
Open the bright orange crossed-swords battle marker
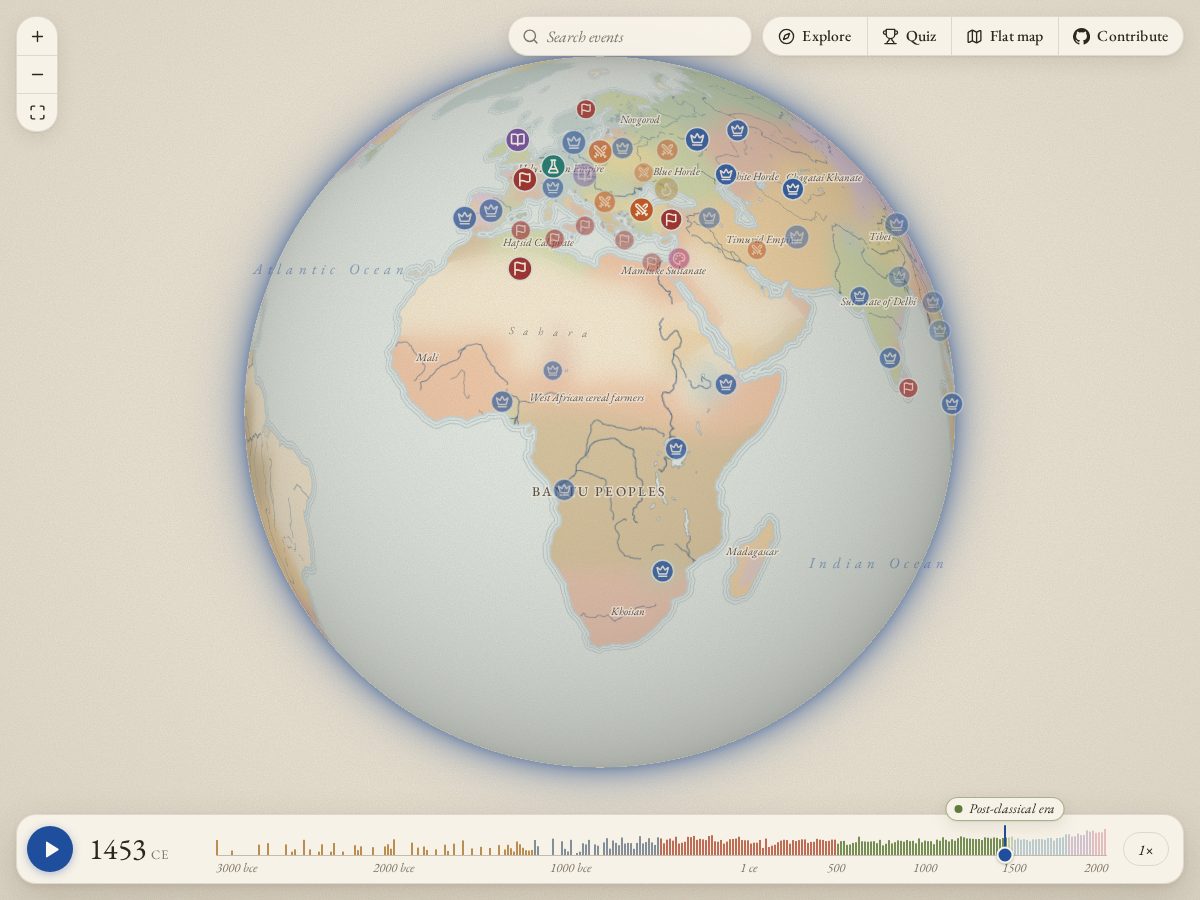(642, 209)
